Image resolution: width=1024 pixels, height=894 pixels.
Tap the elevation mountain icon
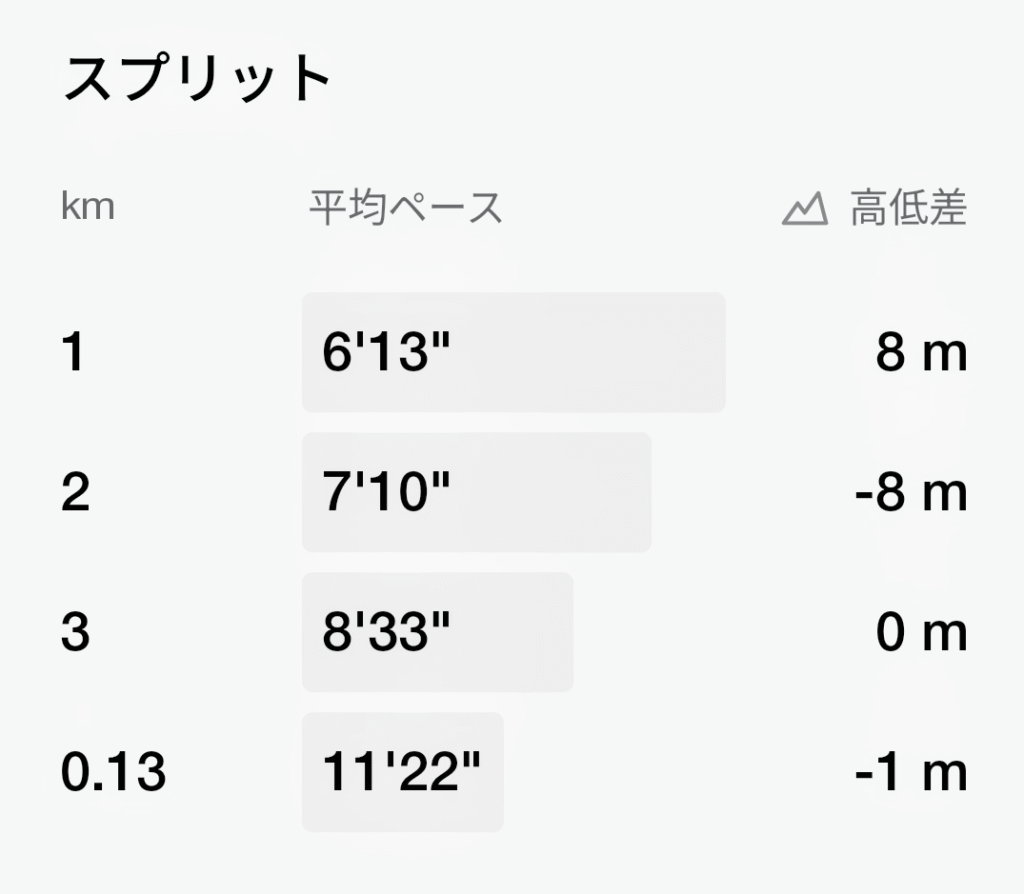click(x=805, y=209)
